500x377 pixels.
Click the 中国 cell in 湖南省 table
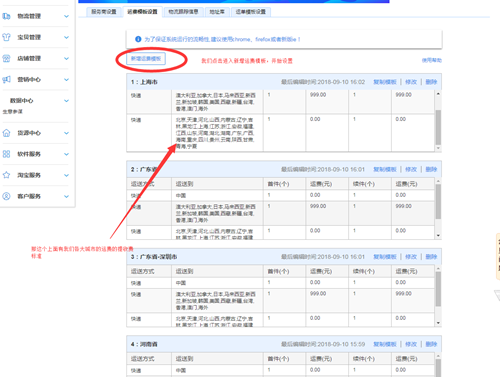click(x=181, y=370)
